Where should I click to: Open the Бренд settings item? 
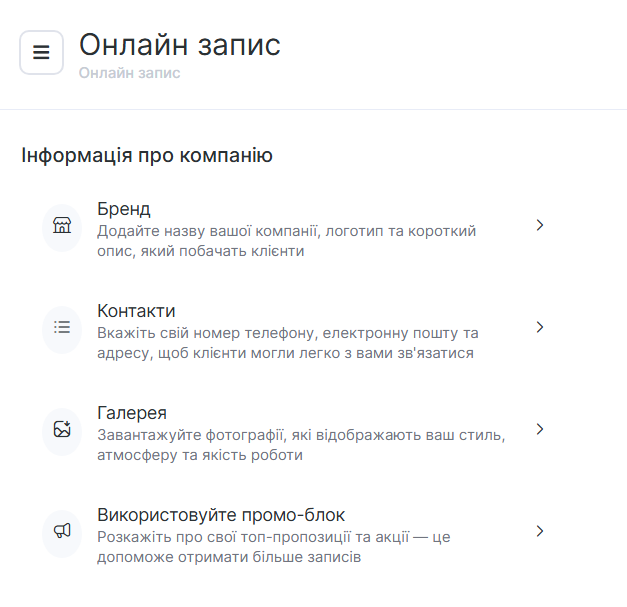coord(124,209)
